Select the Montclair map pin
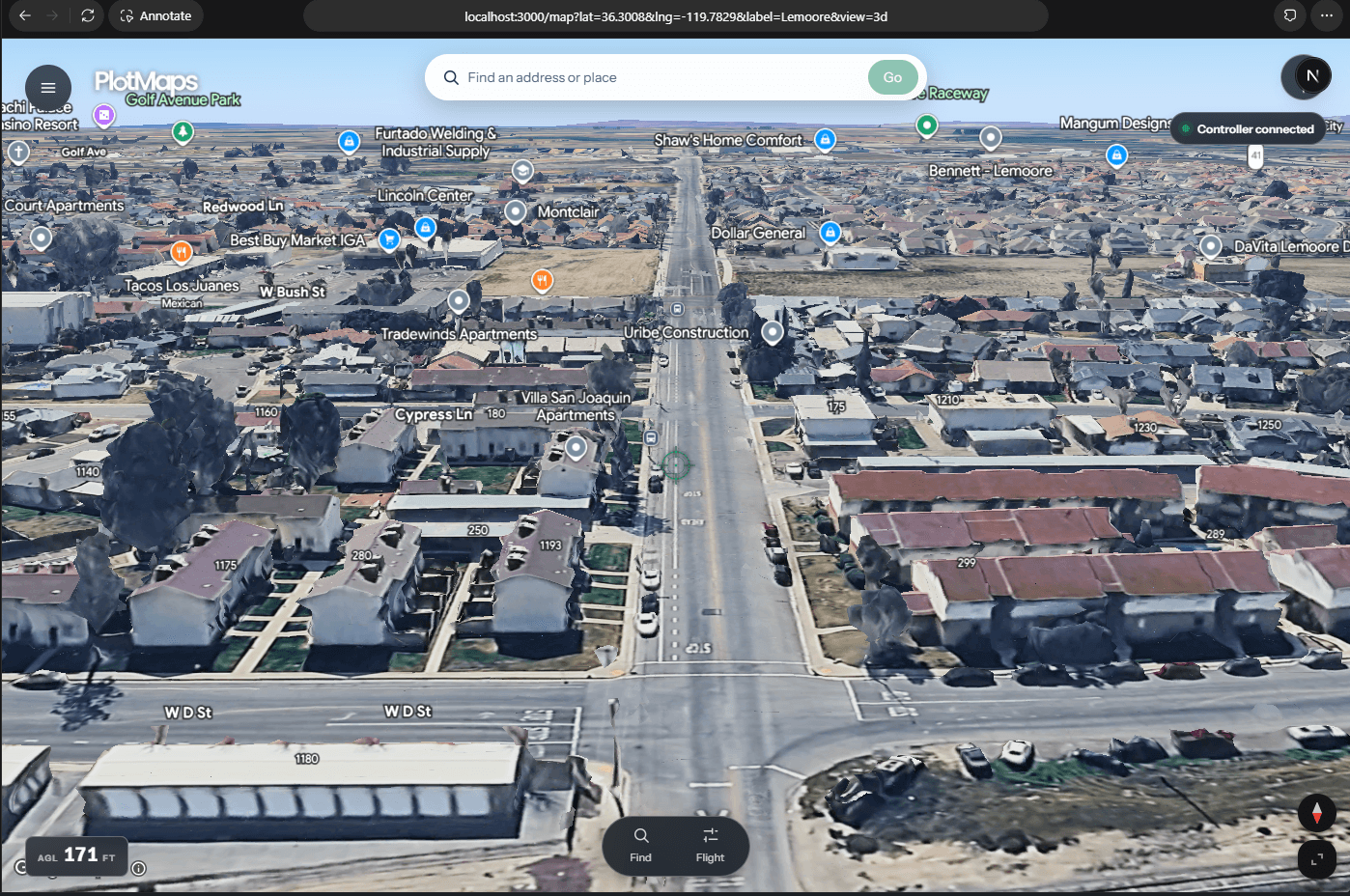Image resolution: width=1350 pixels, height=896 pixels. point(516,210)
